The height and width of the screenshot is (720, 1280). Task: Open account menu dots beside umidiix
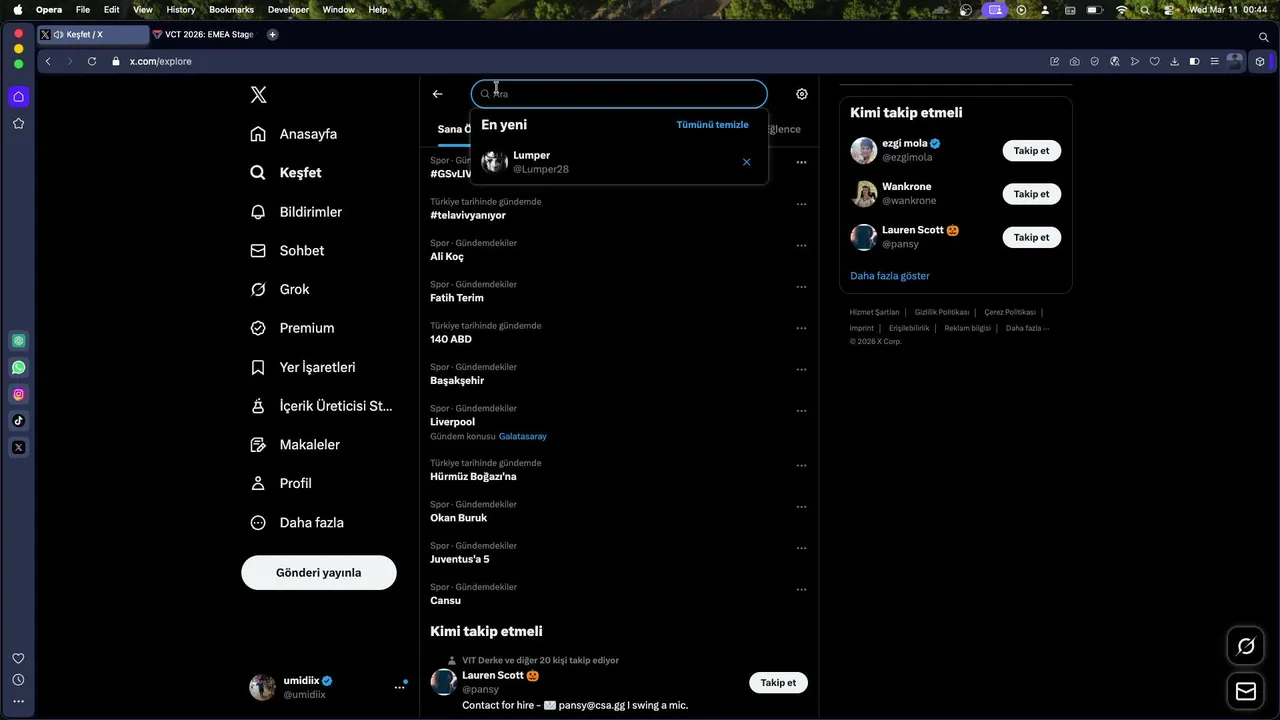pyautogui.click(x=399, y=687)
